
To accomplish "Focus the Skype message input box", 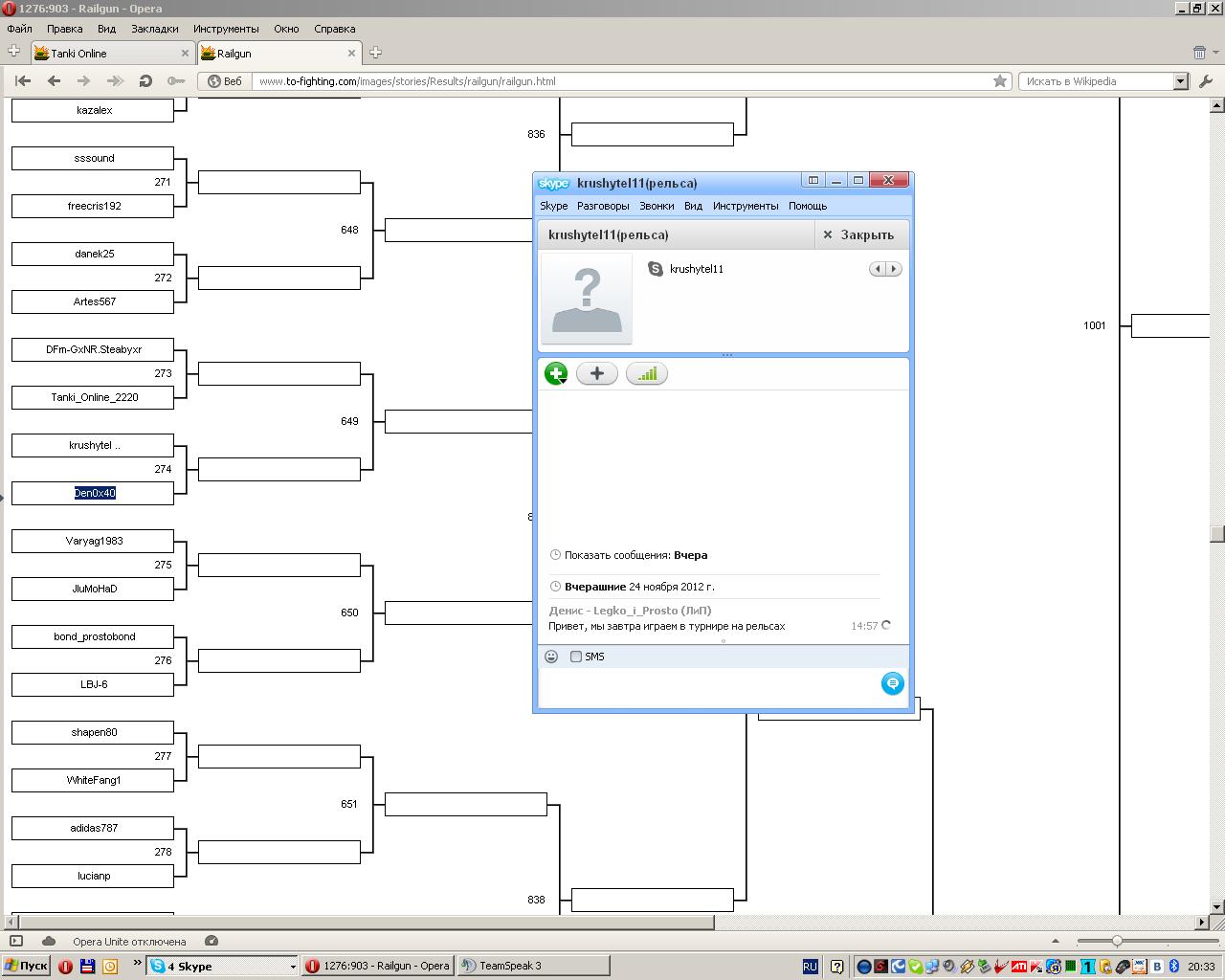I will (x=708, y=687).
